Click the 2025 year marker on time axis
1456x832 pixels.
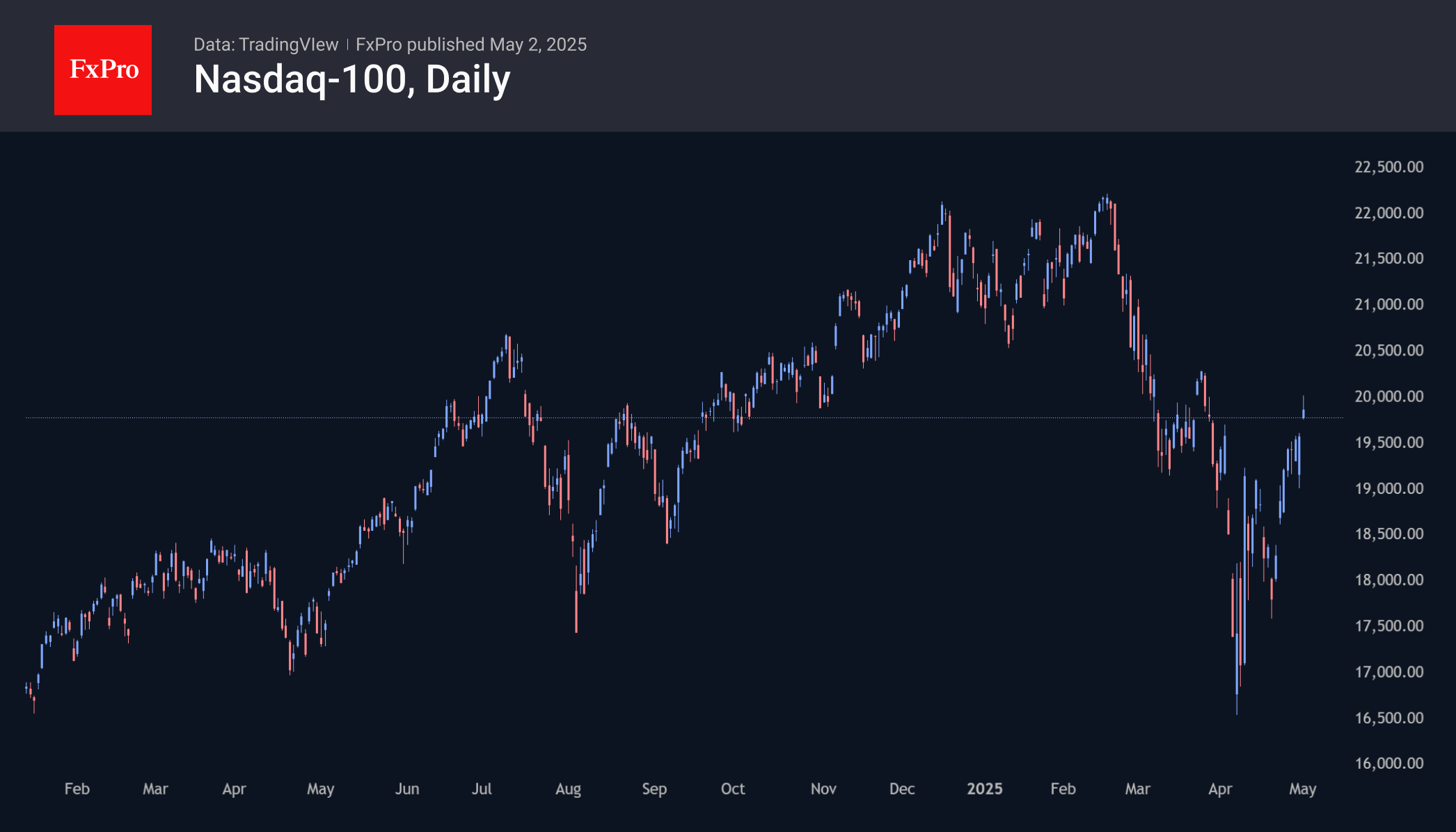pyautogui.click(x=984, y=789)
